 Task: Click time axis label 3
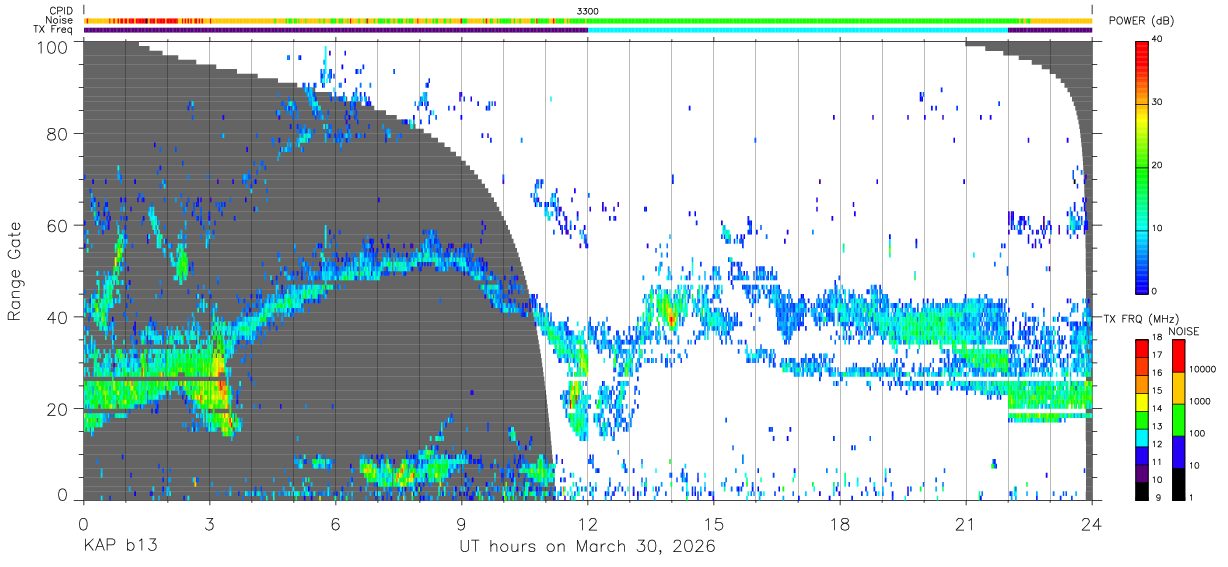(209, 523)
